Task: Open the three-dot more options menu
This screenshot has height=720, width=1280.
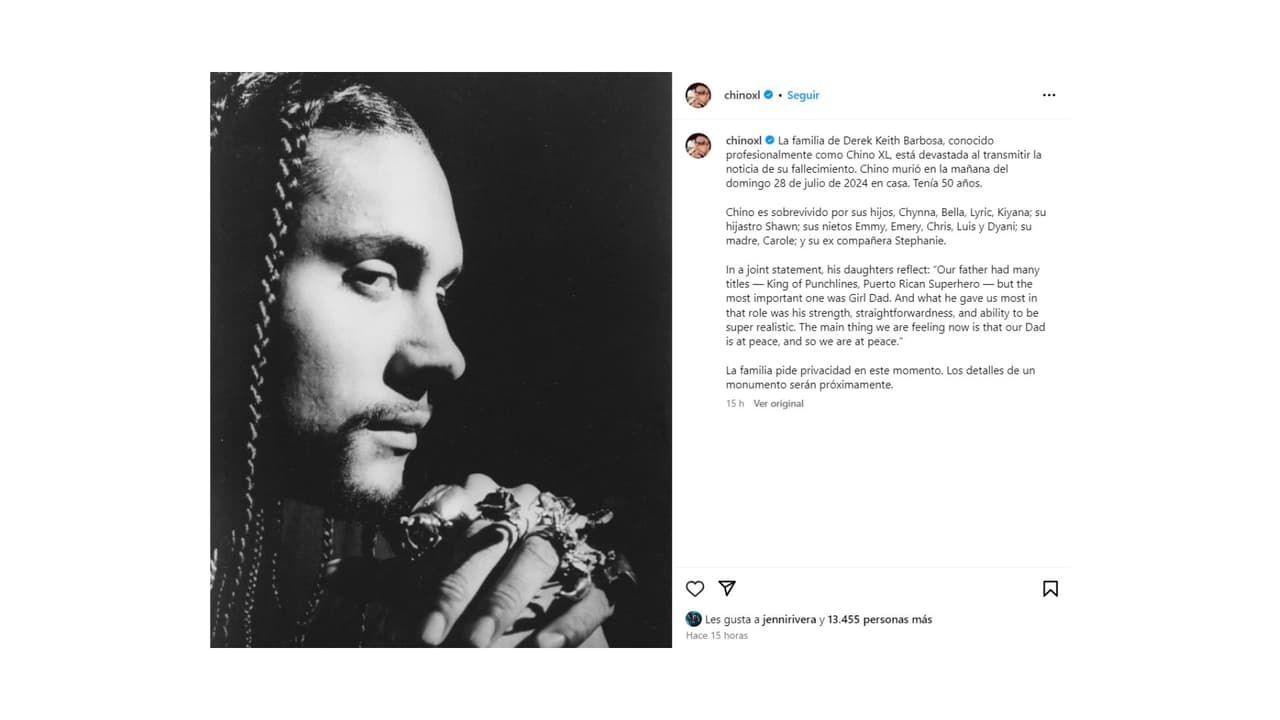Action: click(x=1048, y=95)
